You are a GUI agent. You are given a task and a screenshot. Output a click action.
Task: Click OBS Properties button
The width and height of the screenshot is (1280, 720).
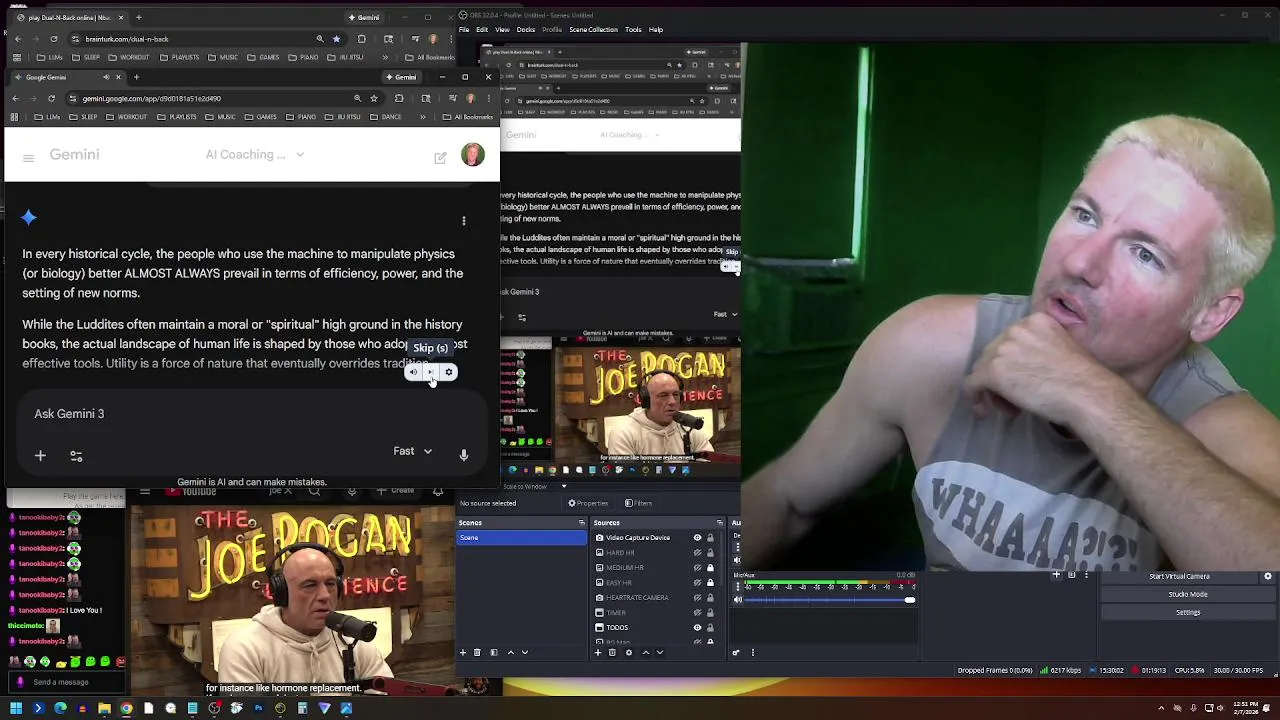coord(588,503)
